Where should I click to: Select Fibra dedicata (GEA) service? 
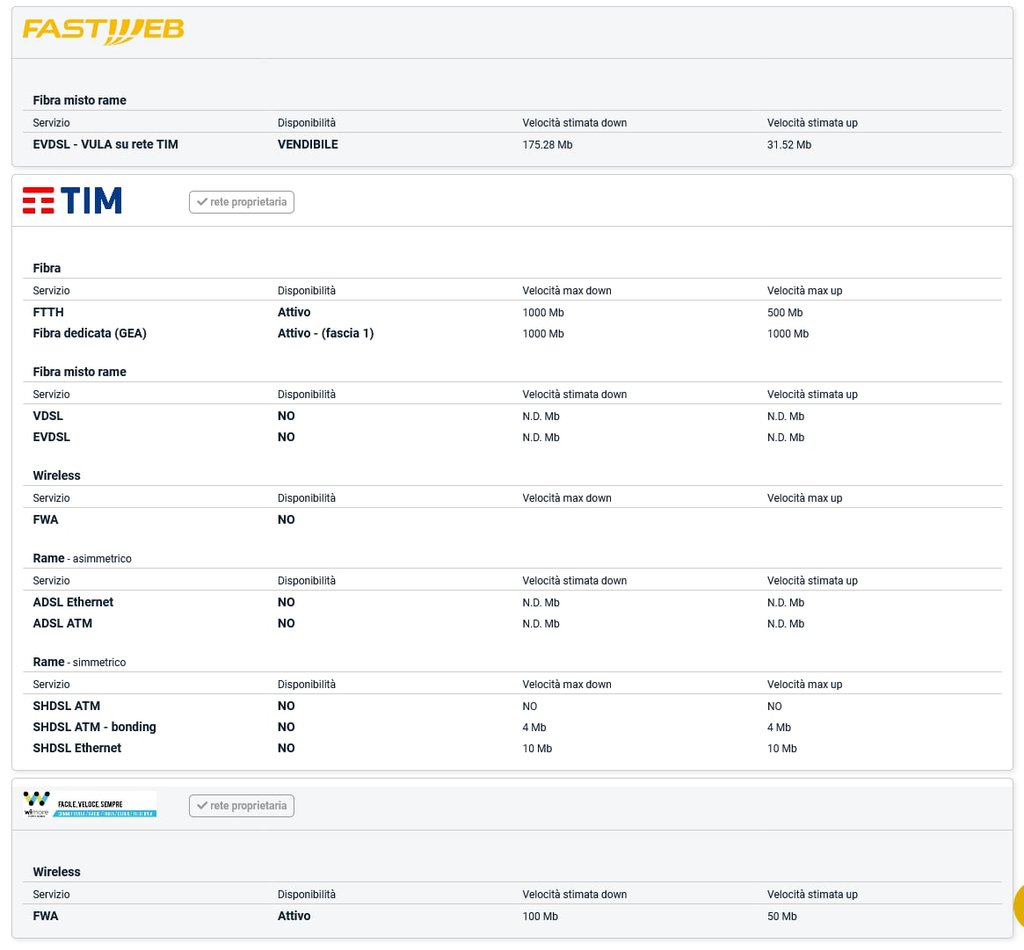click(89, 333)
